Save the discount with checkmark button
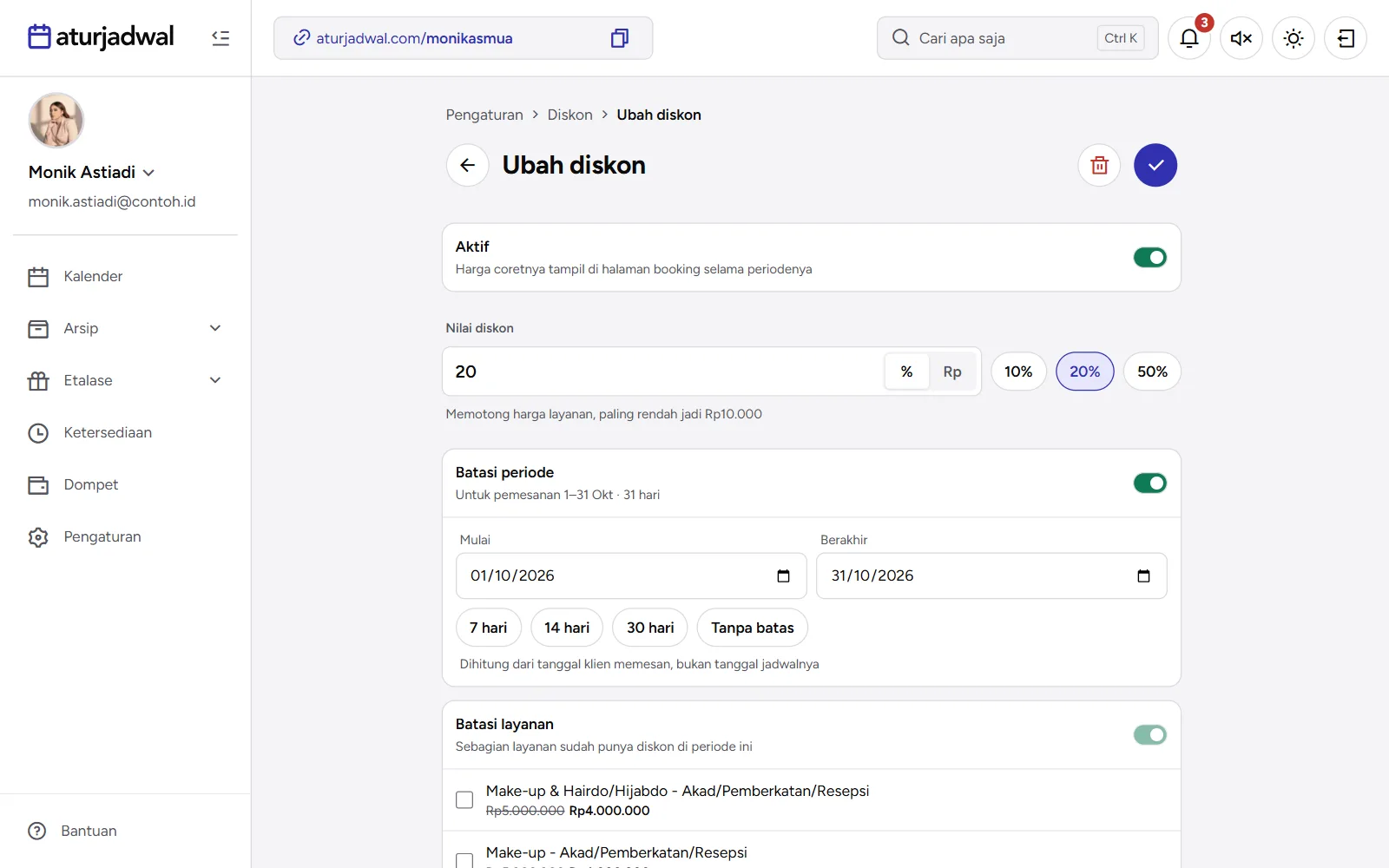1389x868 pixels. (1155, 165)
